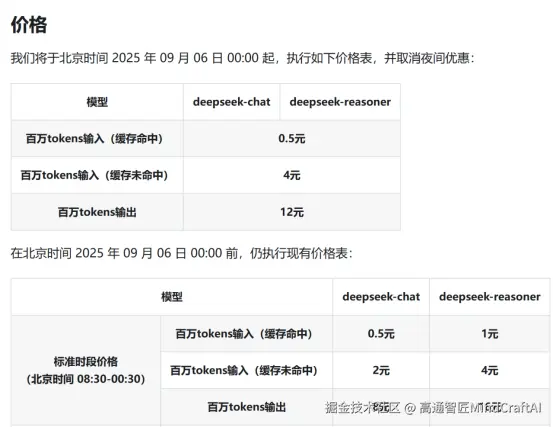
Task: Click 'deepseek-reasoner' header in the existing price table
Action: [490, 297]
